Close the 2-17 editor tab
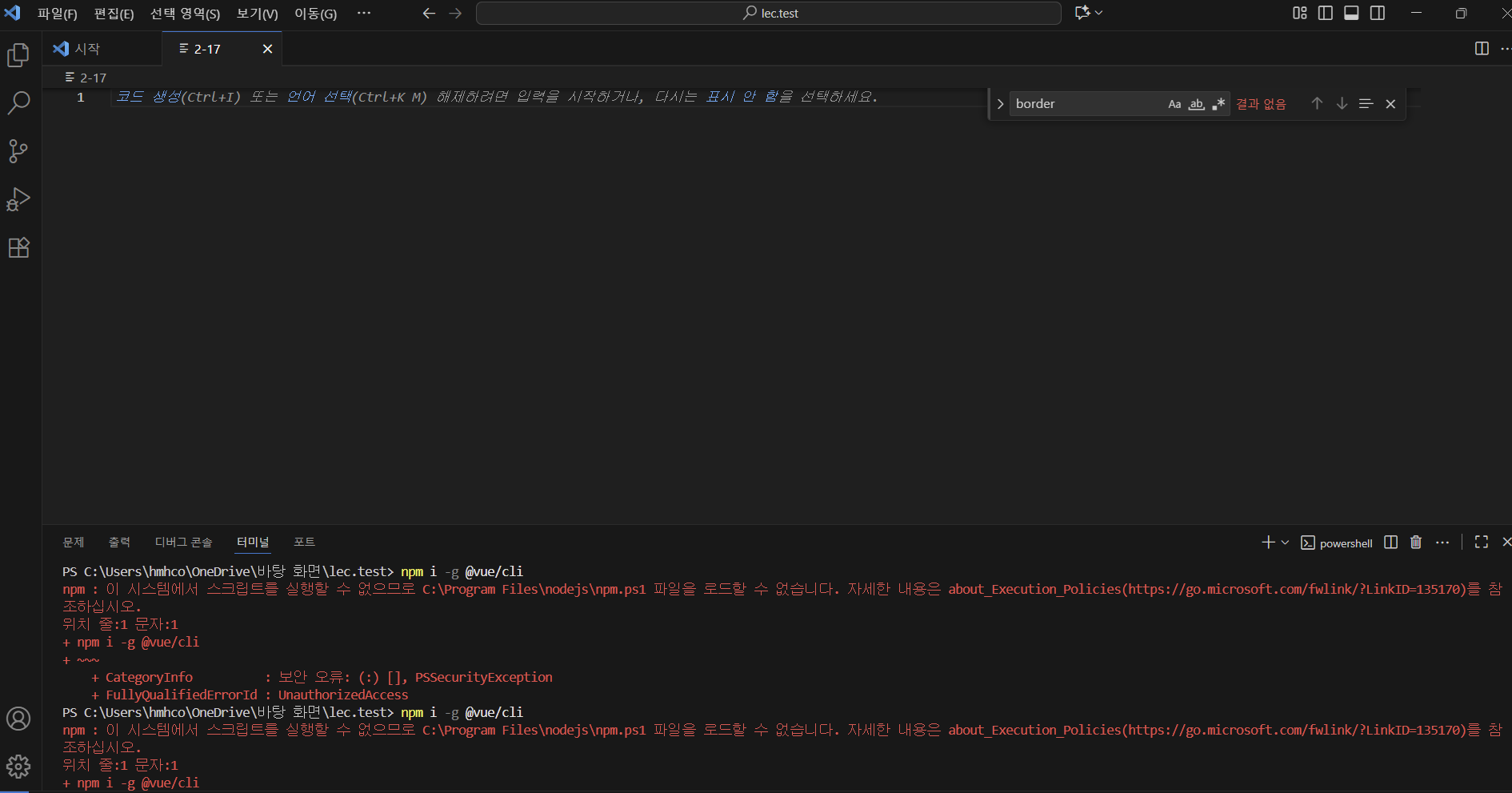This screenshot has width=1512, height=793. 267,49
